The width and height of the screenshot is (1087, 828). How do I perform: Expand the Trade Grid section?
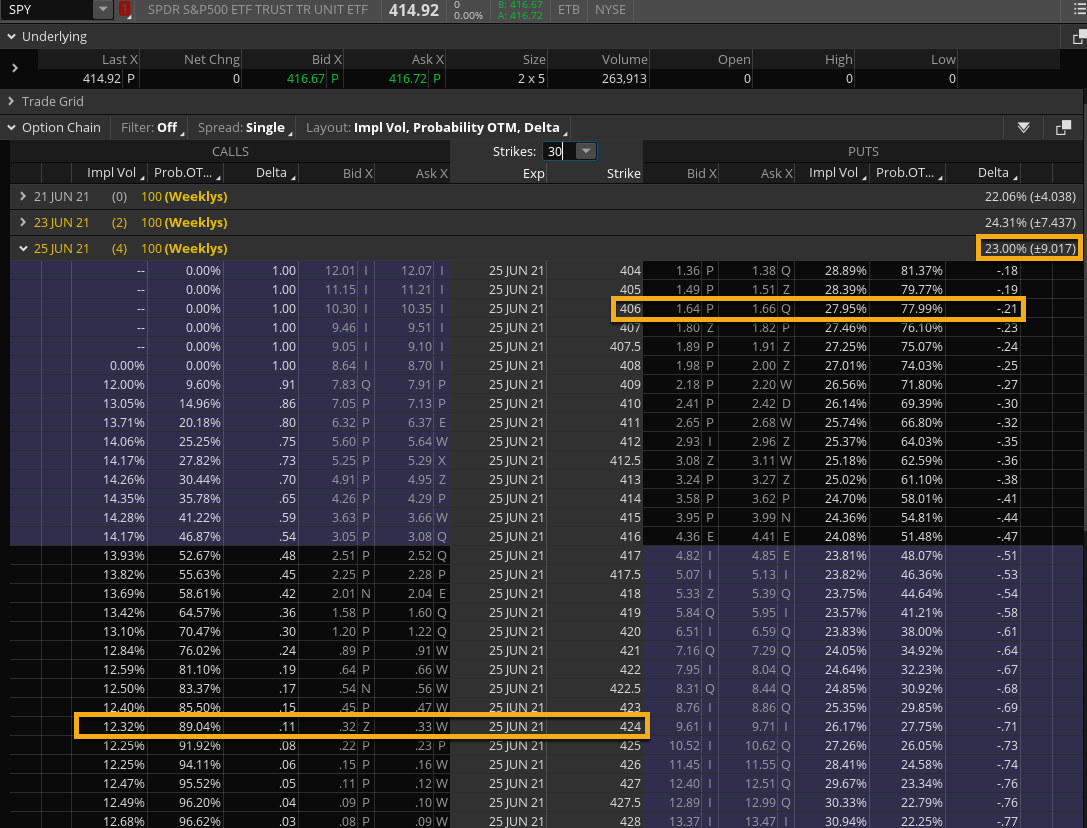12,102
